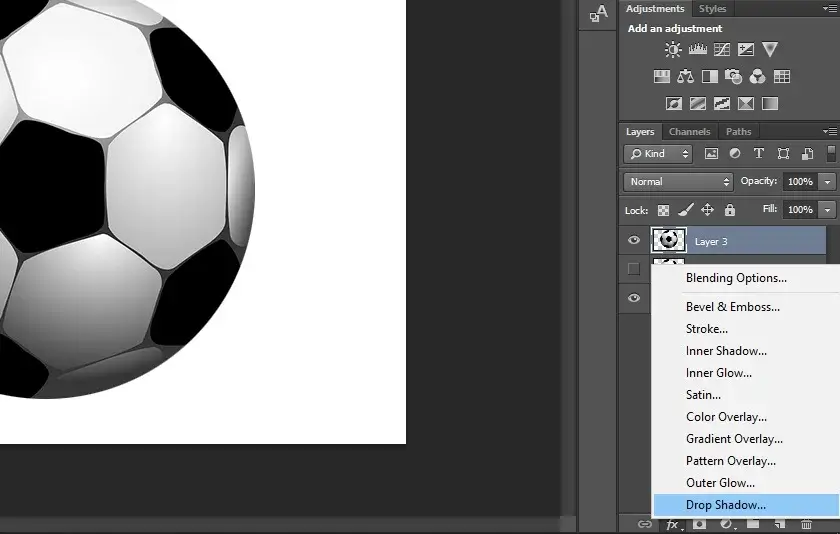Image resolution: width=840 pixels, height=534 pixels.
Task: Click the fx layer style button
Action: coord(673,525)
